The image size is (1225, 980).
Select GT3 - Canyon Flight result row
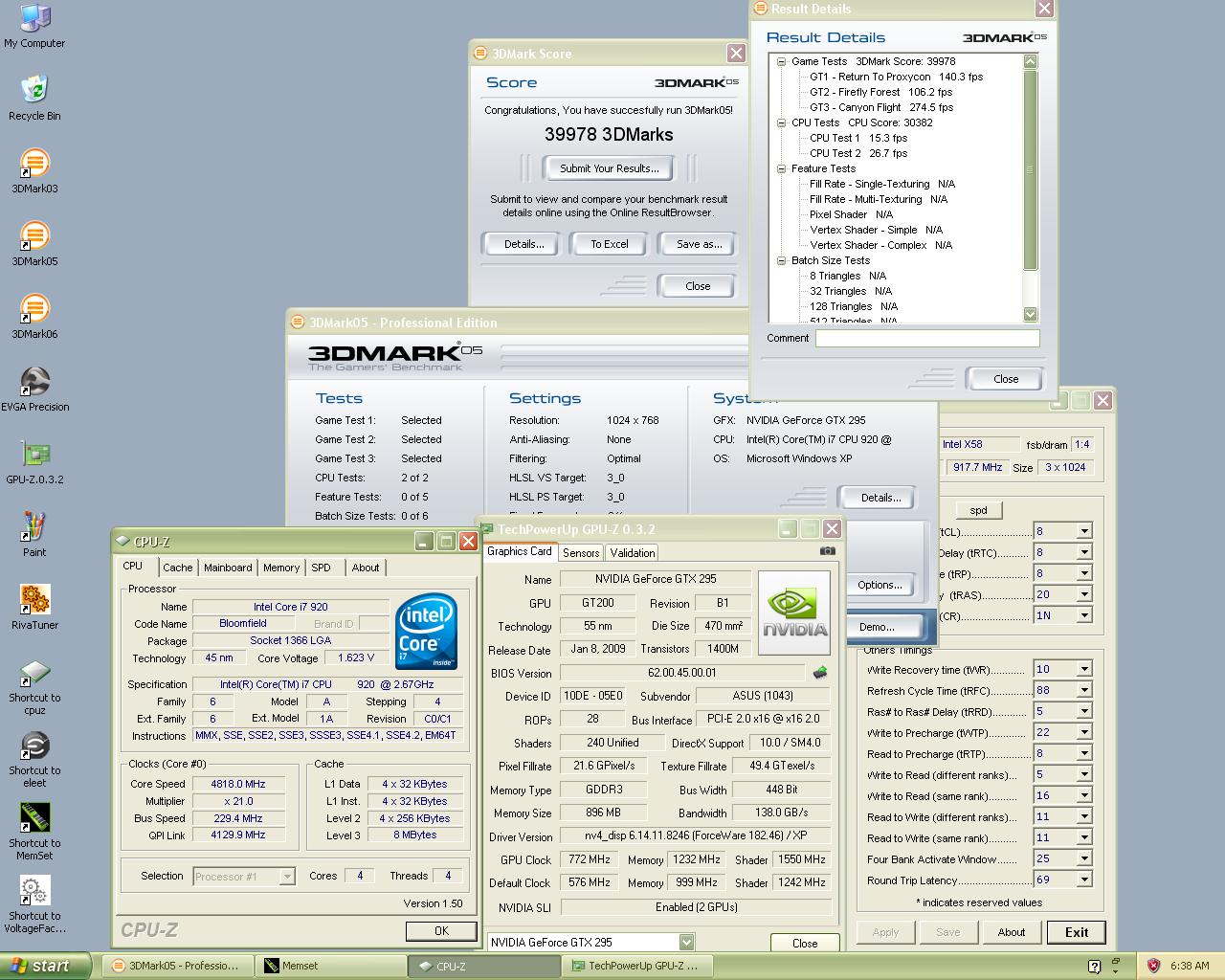coord(881,107)
